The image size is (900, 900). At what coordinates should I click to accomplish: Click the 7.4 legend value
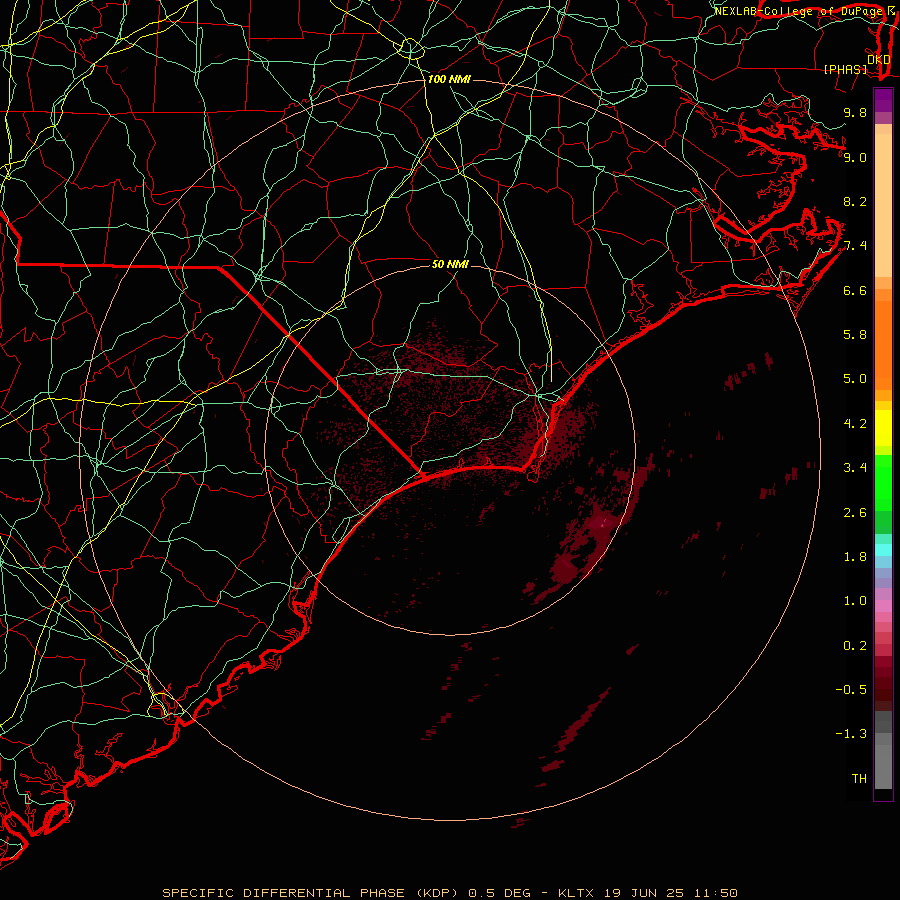pyautogui.click(x=855, y=246)
